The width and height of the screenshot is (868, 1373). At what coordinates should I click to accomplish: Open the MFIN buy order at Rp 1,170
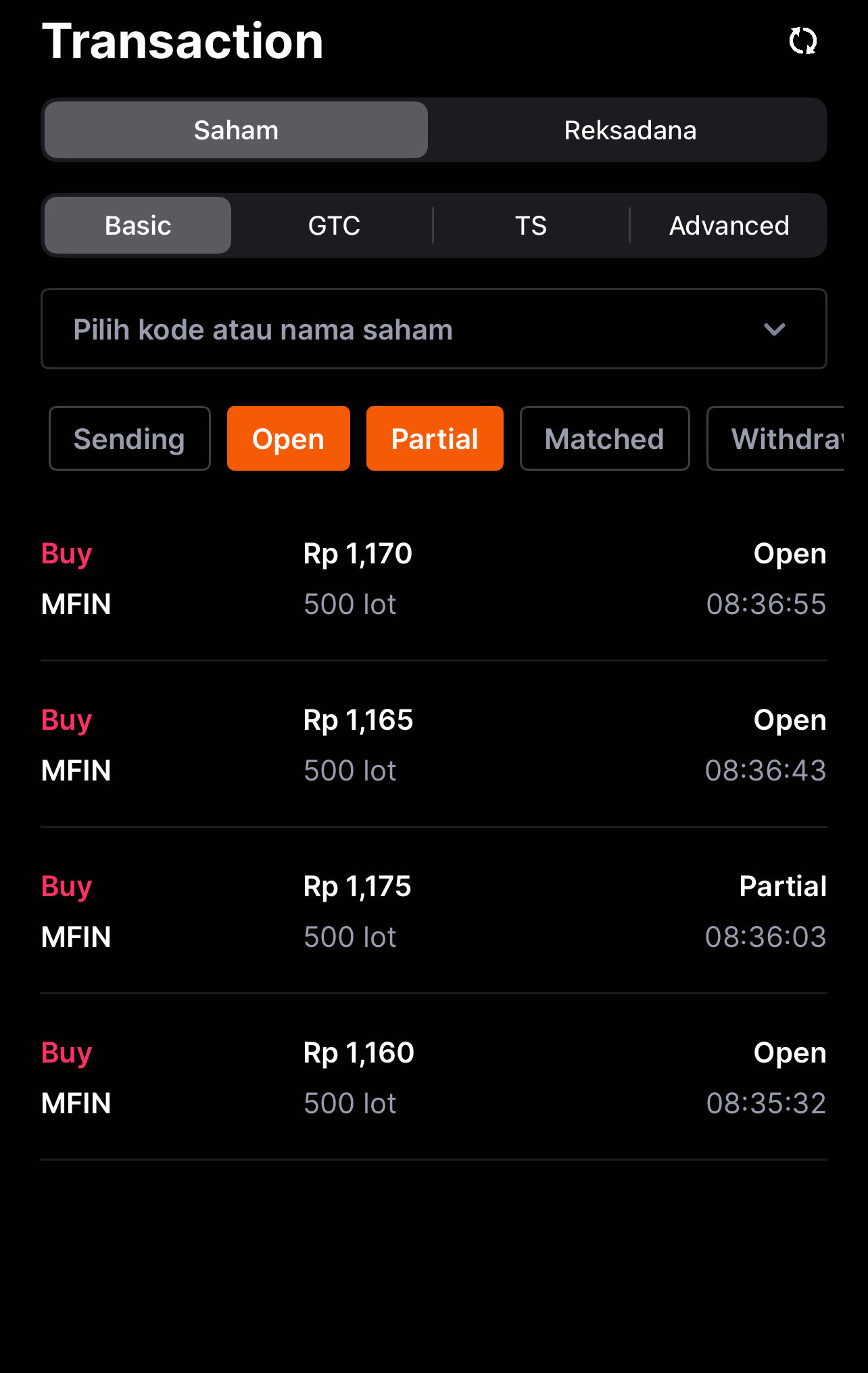pyautogui.click(x=434, y=578)
